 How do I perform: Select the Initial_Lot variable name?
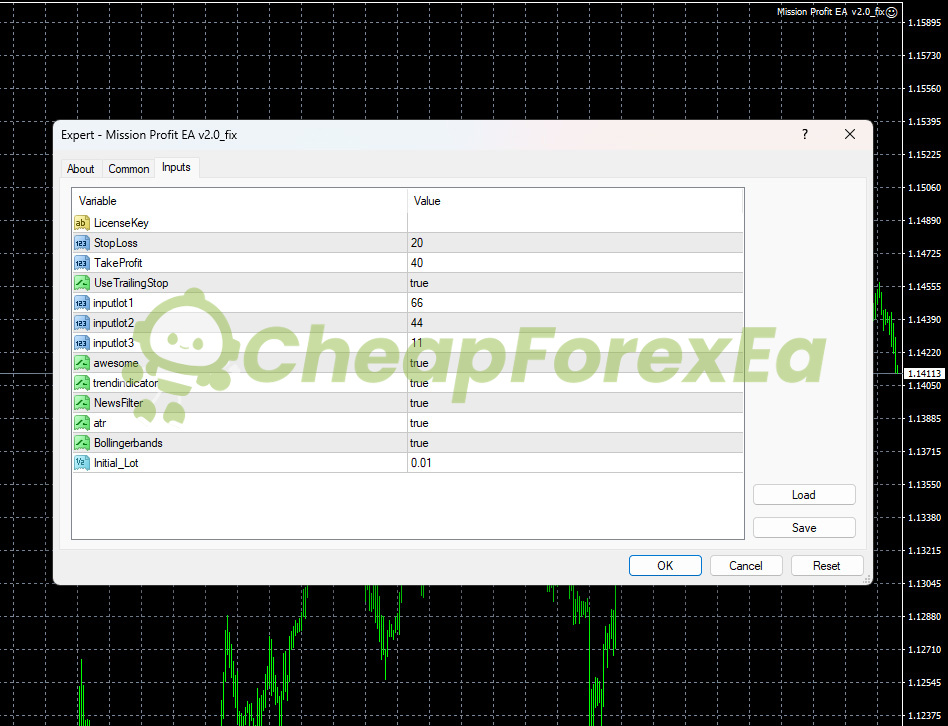(116, 462)
